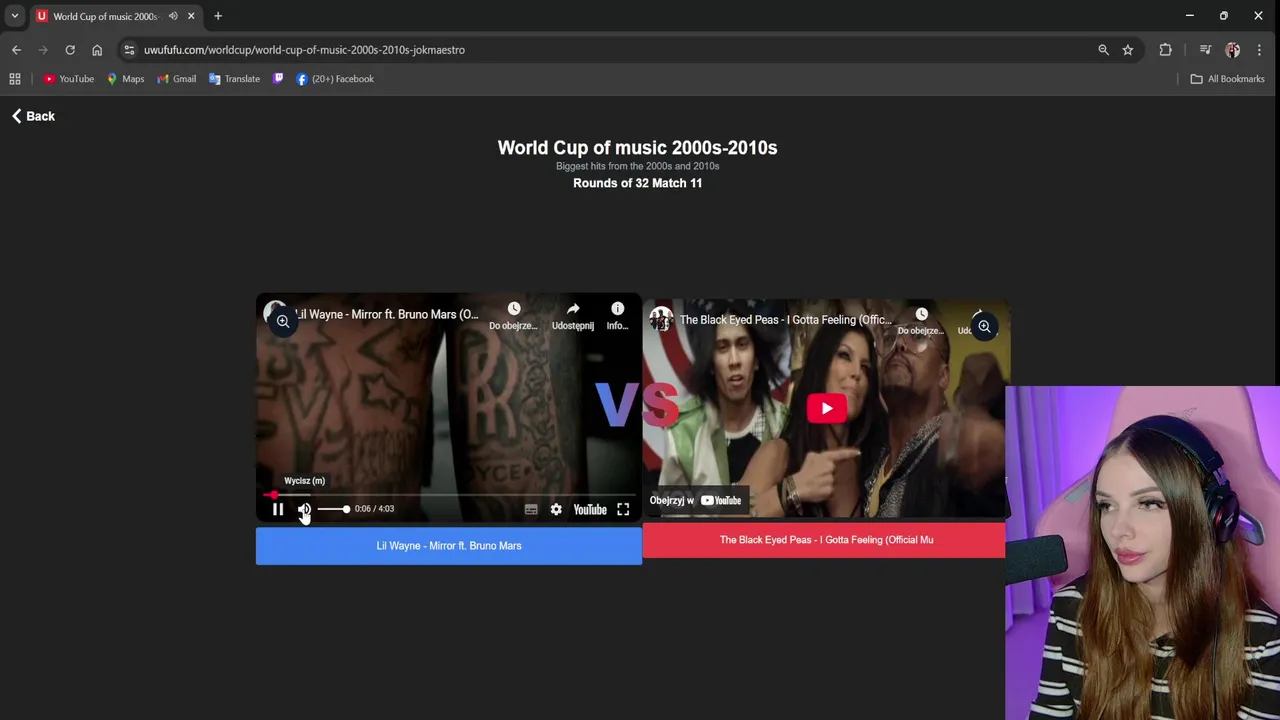Open the Extensions puzzle icon

(x=1165, y=50)
